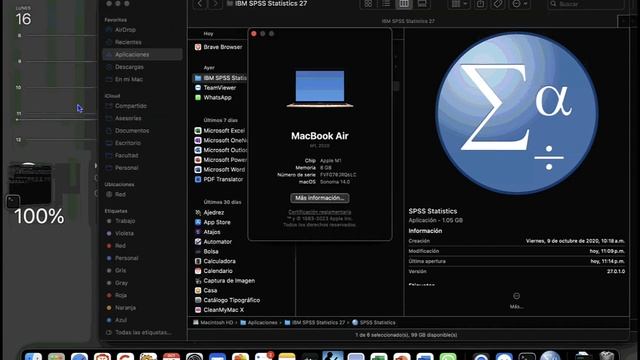Filter by Azul tag

coord(121,320)
